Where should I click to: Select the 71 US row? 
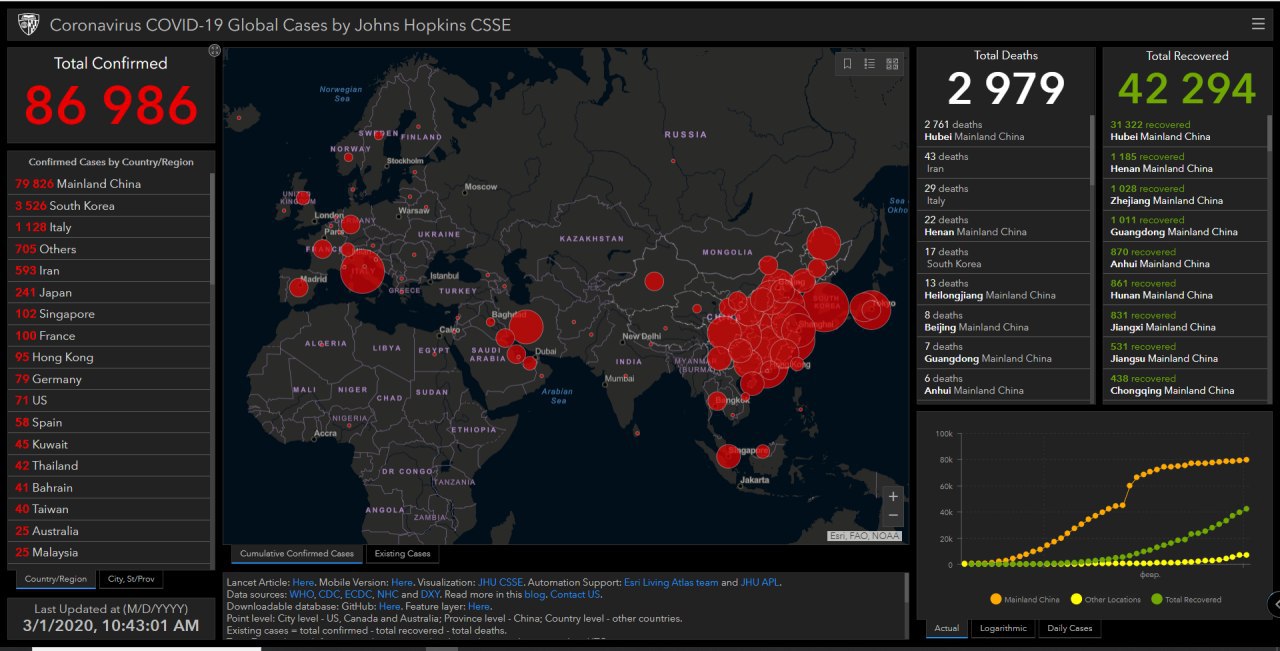tap(110, 400)
